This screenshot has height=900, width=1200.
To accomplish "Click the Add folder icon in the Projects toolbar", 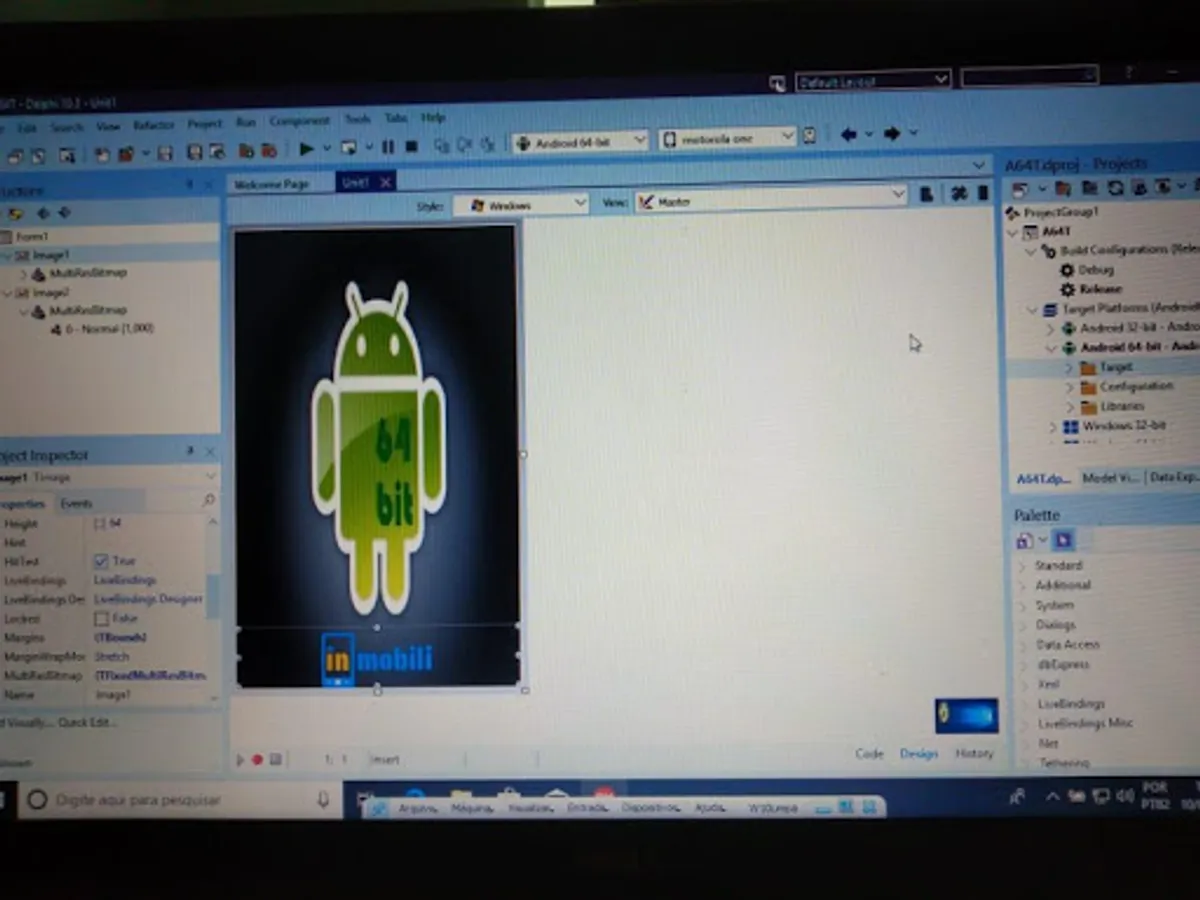I will 1064,188.
